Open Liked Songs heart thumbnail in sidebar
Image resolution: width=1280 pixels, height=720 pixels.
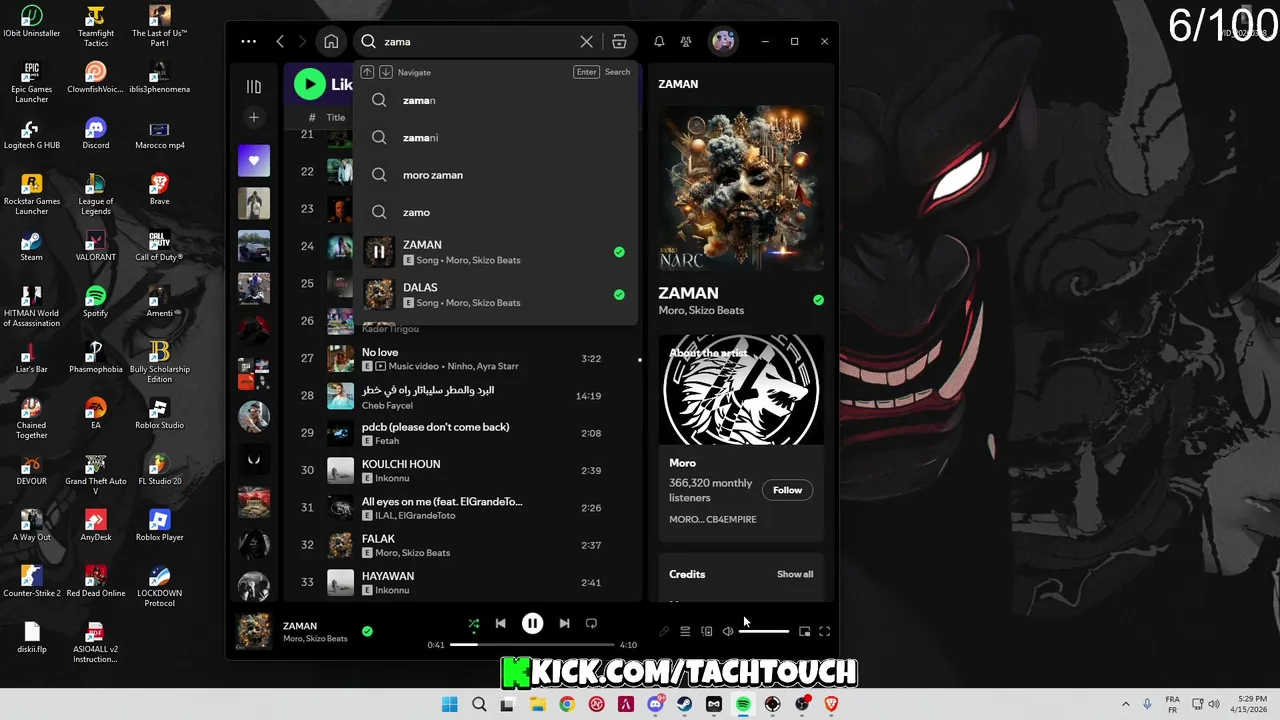254,161
